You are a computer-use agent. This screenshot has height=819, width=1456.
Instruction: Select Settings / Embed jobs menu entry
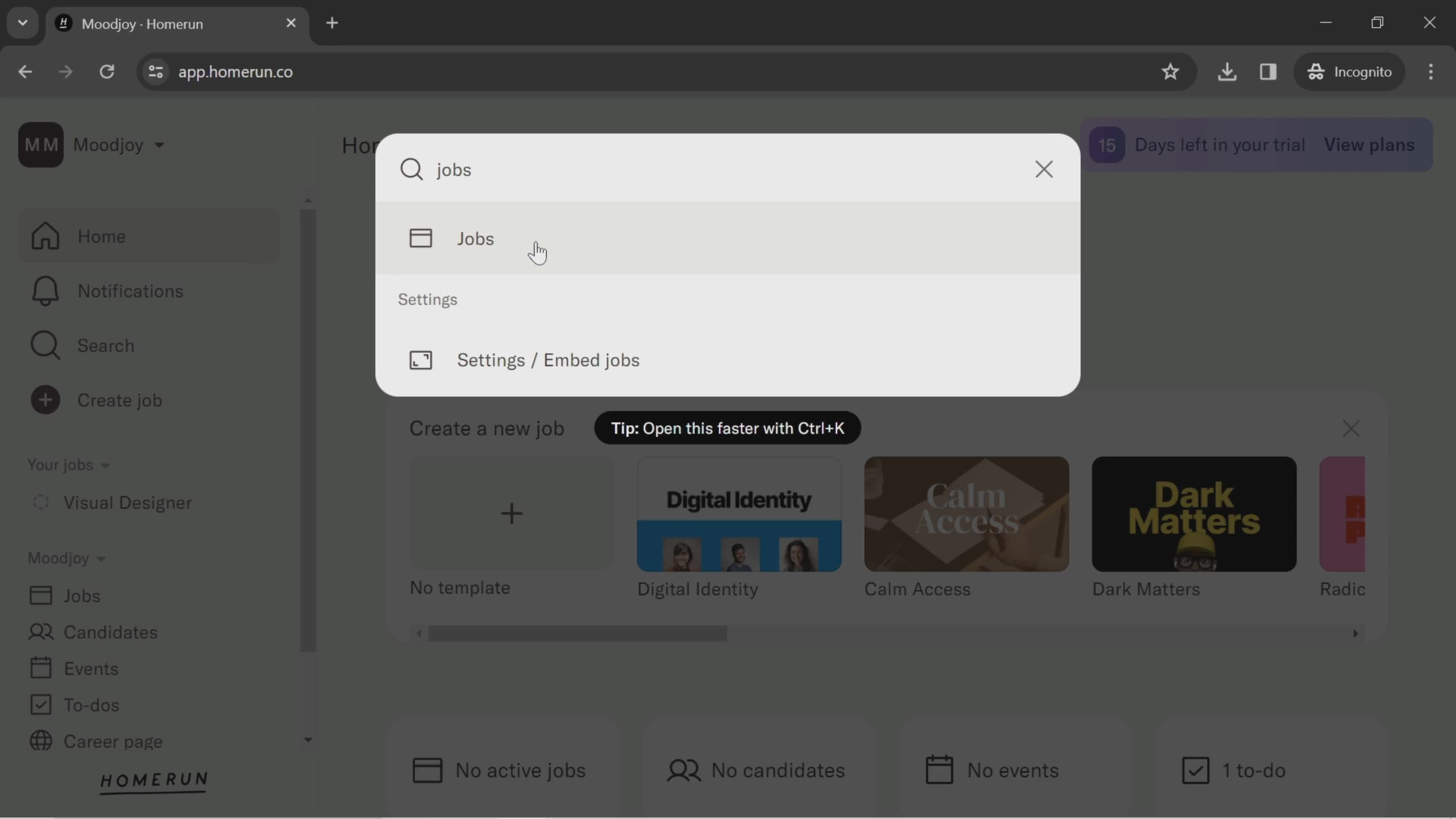point(548,359)
